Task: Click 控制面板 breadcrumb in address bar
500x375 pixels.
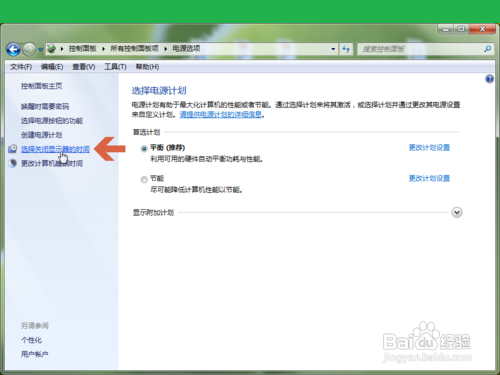Action: pos(83,49)
